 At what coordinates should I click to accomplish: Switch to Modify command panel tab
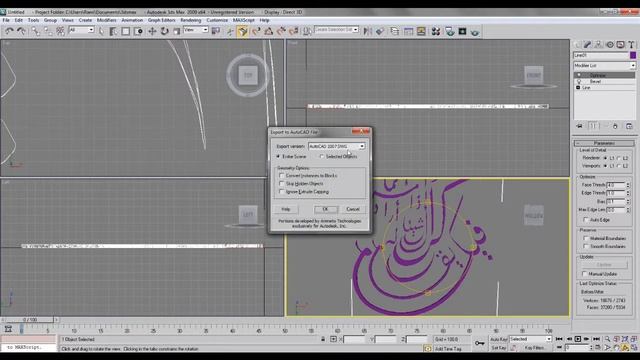coord(587,44)
